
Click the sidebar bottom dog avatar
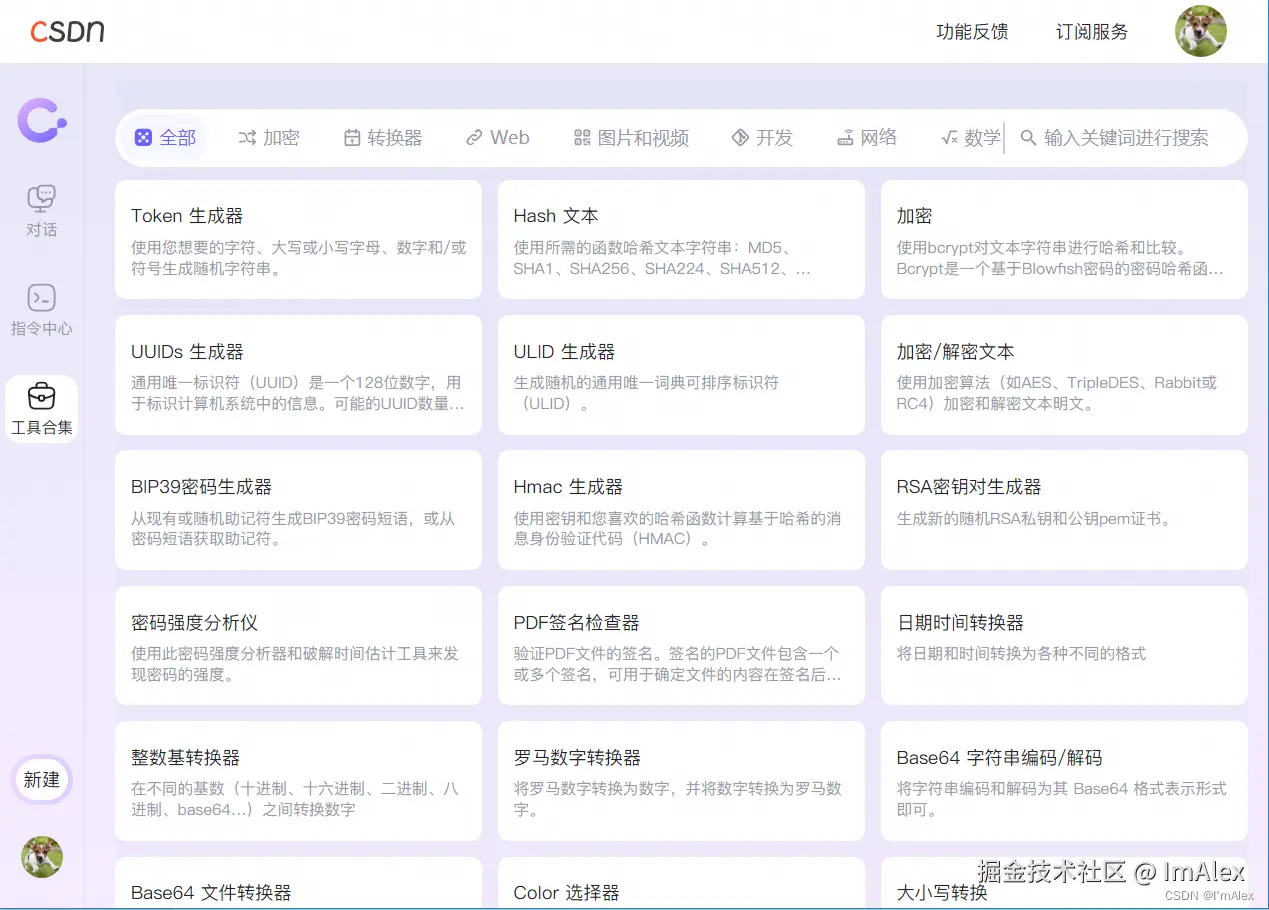pyautogui.click(x=42, y=857)
